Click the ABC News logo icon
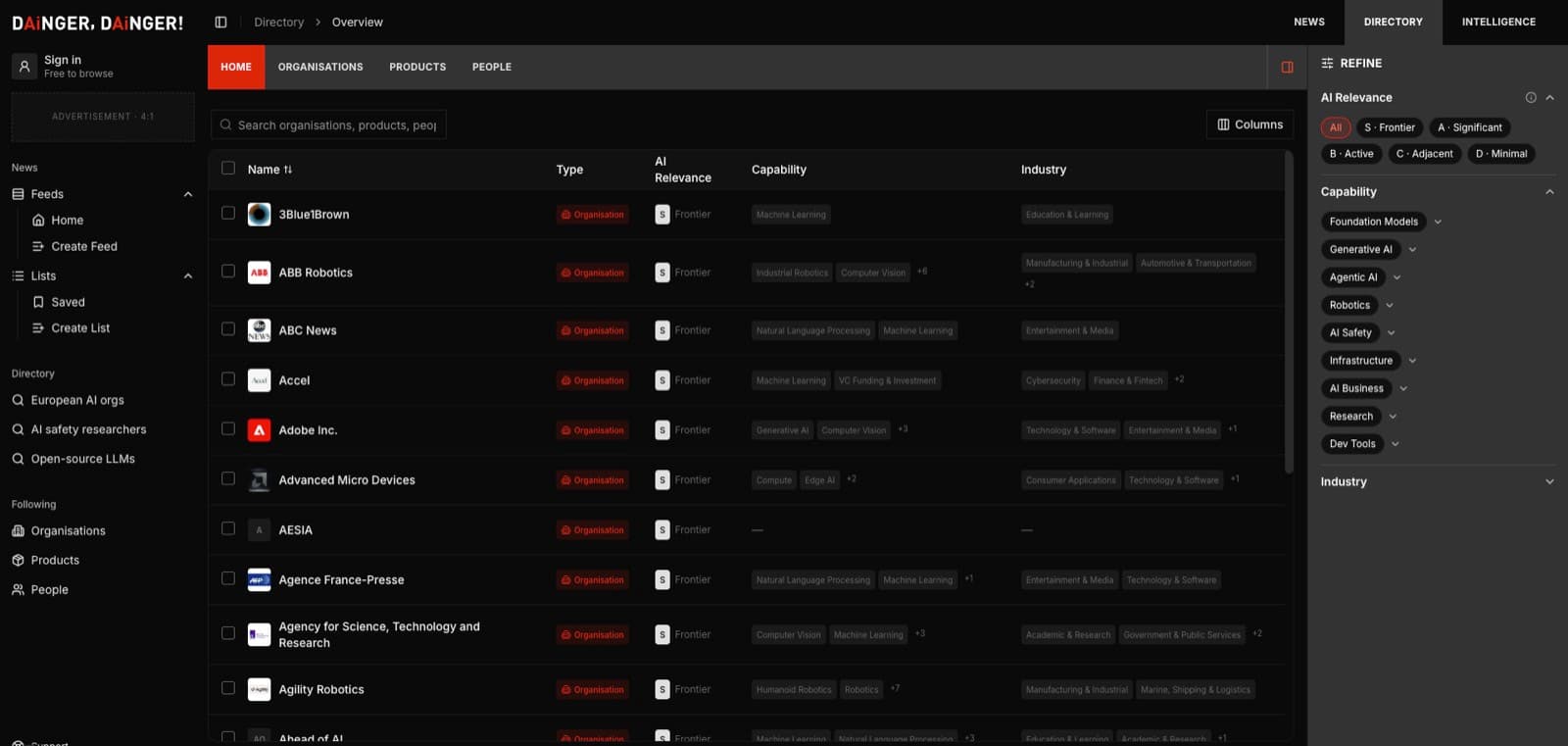Viewport: 1568px width, 746px height. click(259, 330)
